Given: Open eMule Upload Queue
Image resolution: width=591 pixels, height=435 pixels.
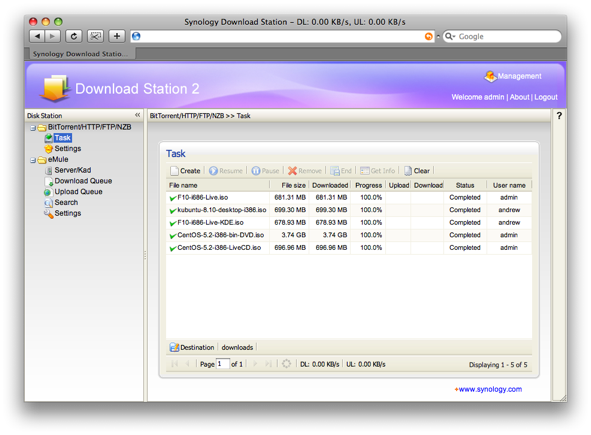Looking at the screenshot, I should point(78,191).
